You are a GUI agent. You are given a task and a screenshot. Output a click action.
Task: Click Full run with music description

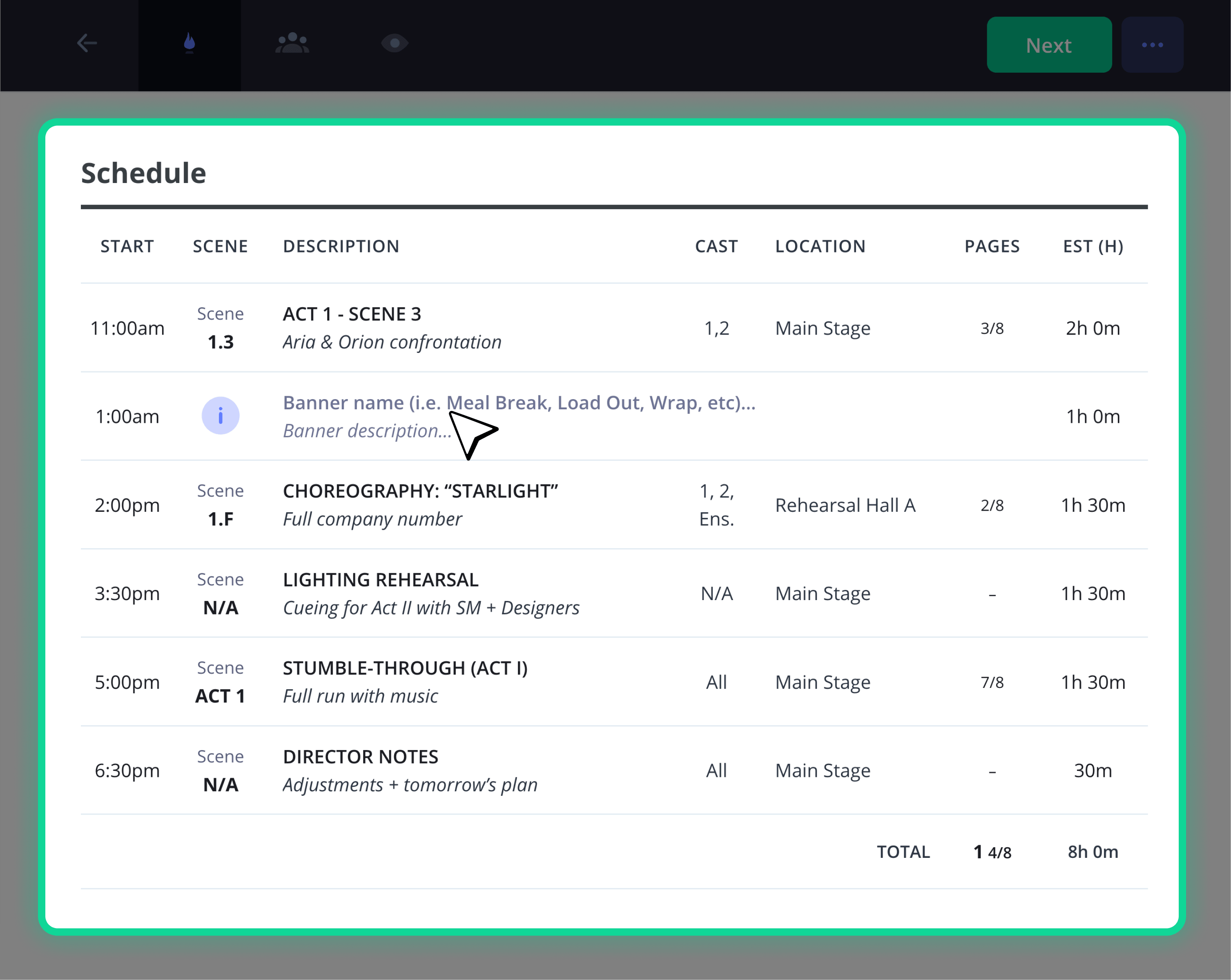(360, 696)
